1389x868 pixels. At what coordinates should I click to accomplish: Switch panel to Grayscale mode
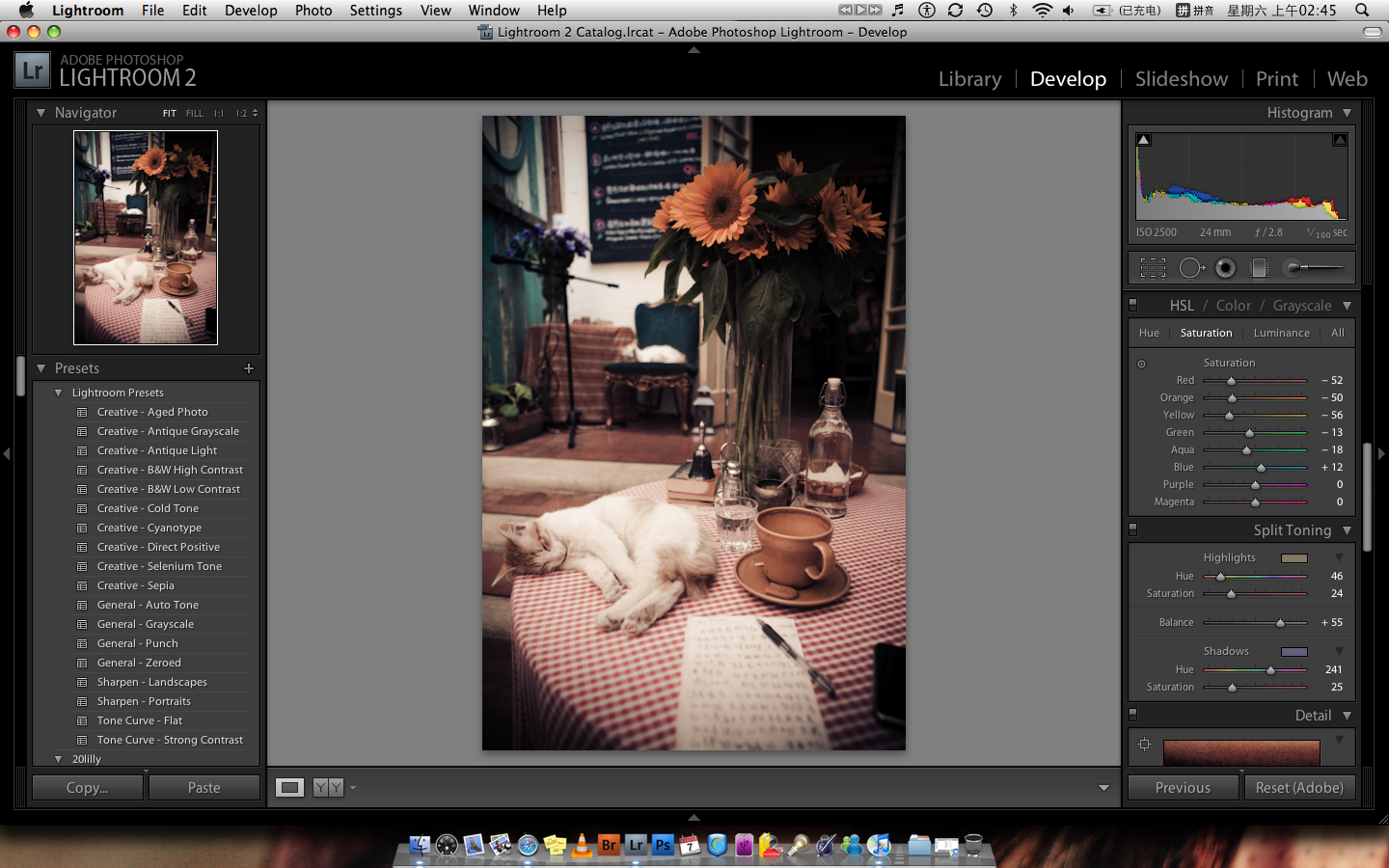1302,306
